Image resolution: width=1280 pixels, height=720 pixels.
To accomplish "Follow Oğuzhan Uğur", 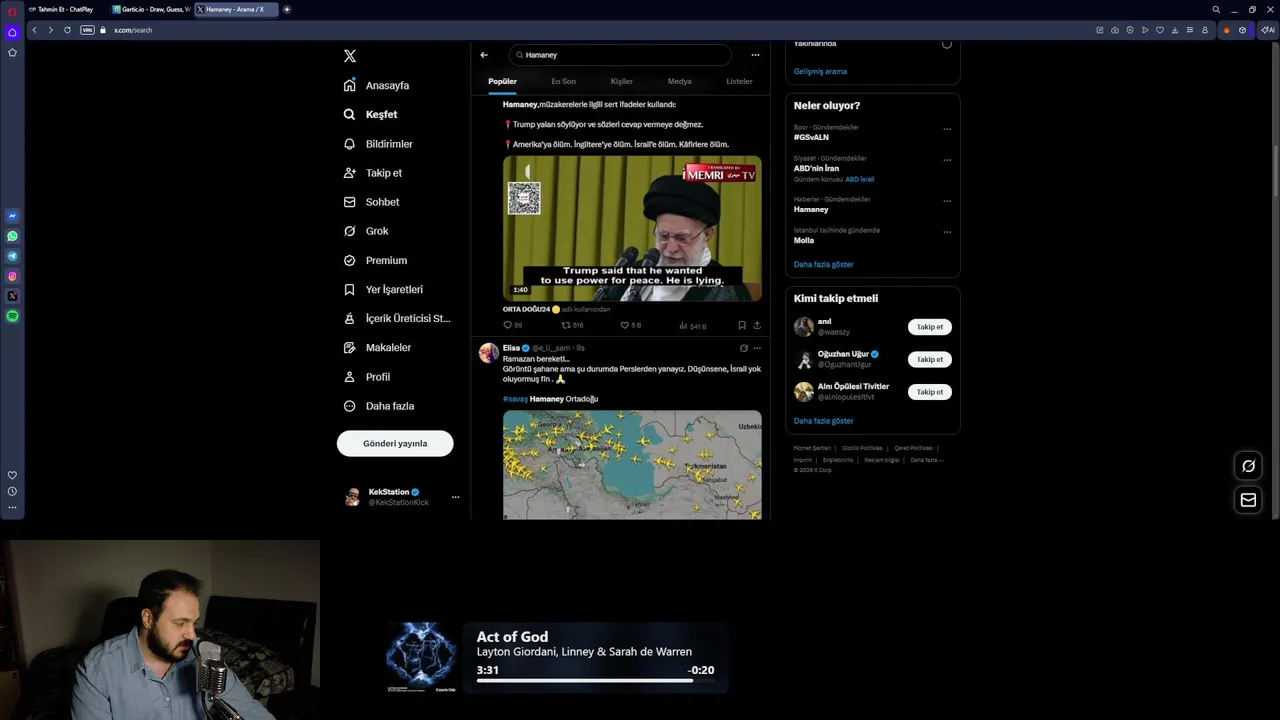I will [x=930, y=359].
